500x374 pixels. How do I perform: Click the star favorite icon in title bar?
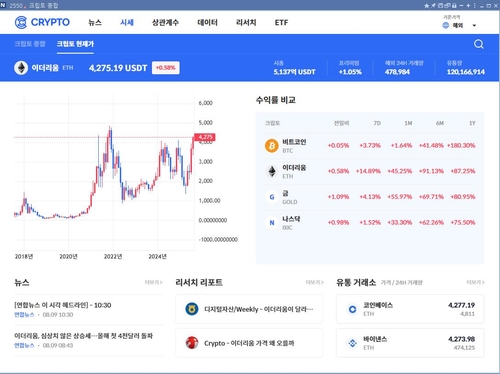(426, 6)
